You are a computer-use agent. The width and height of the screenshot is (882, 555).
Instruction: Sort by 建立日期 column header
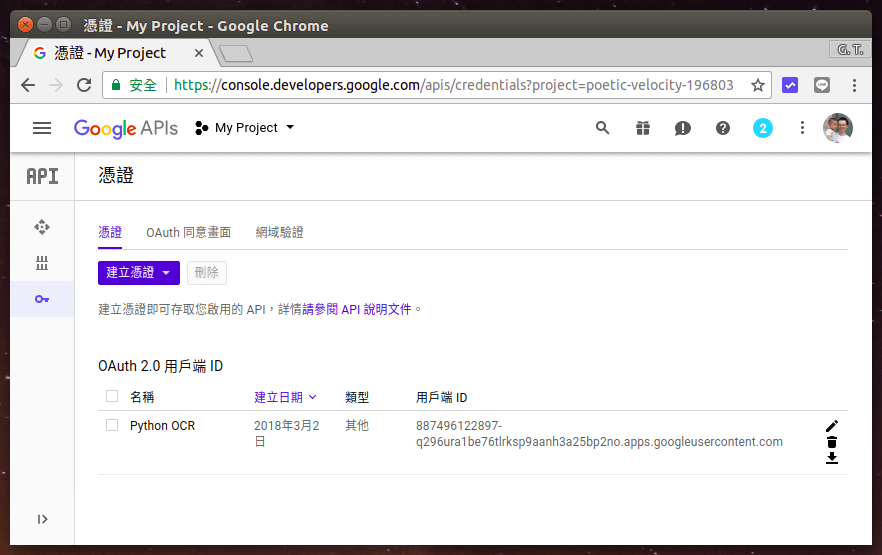tap(285, 397)
